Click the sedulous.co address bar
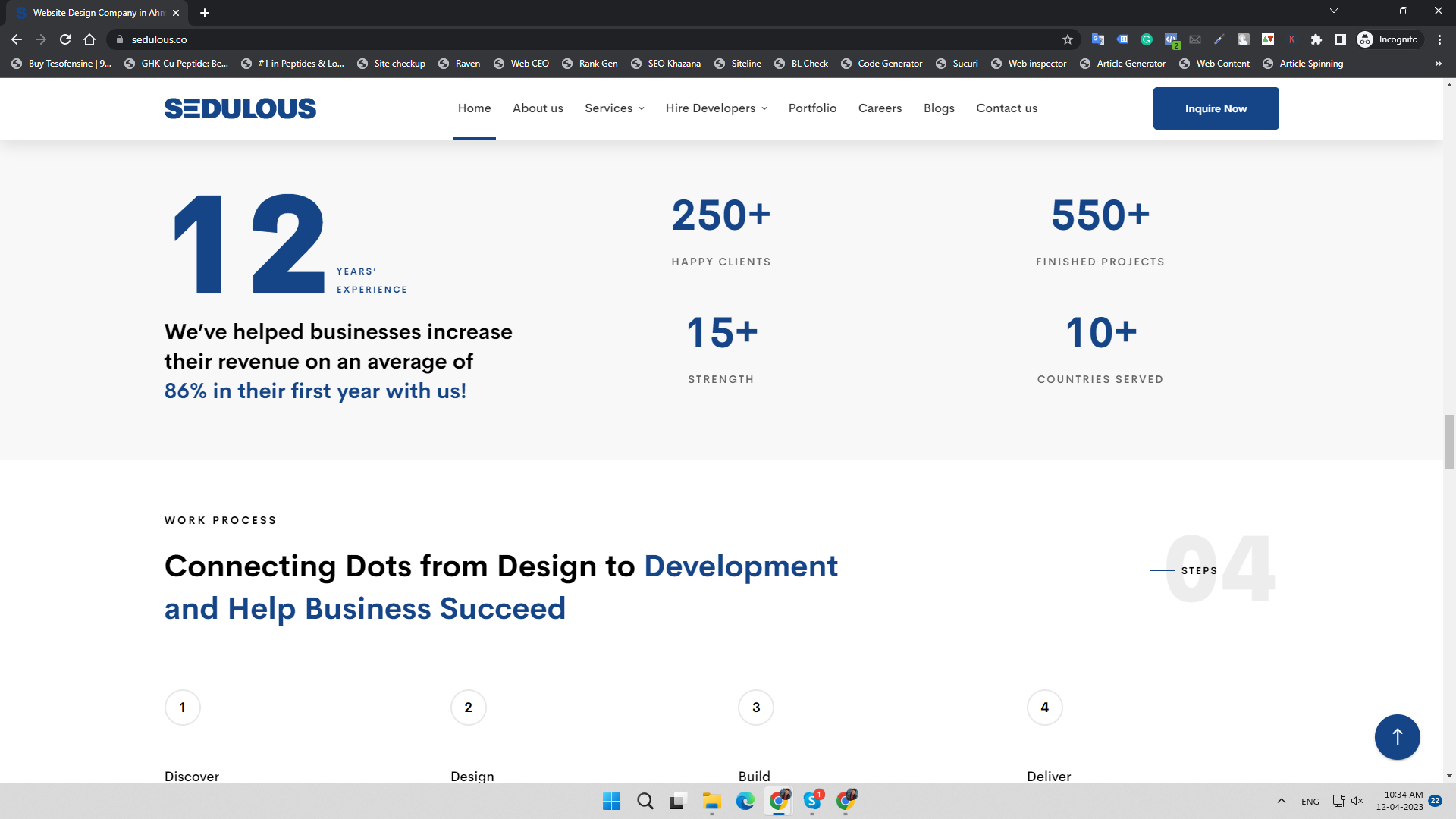 point(591,39)
